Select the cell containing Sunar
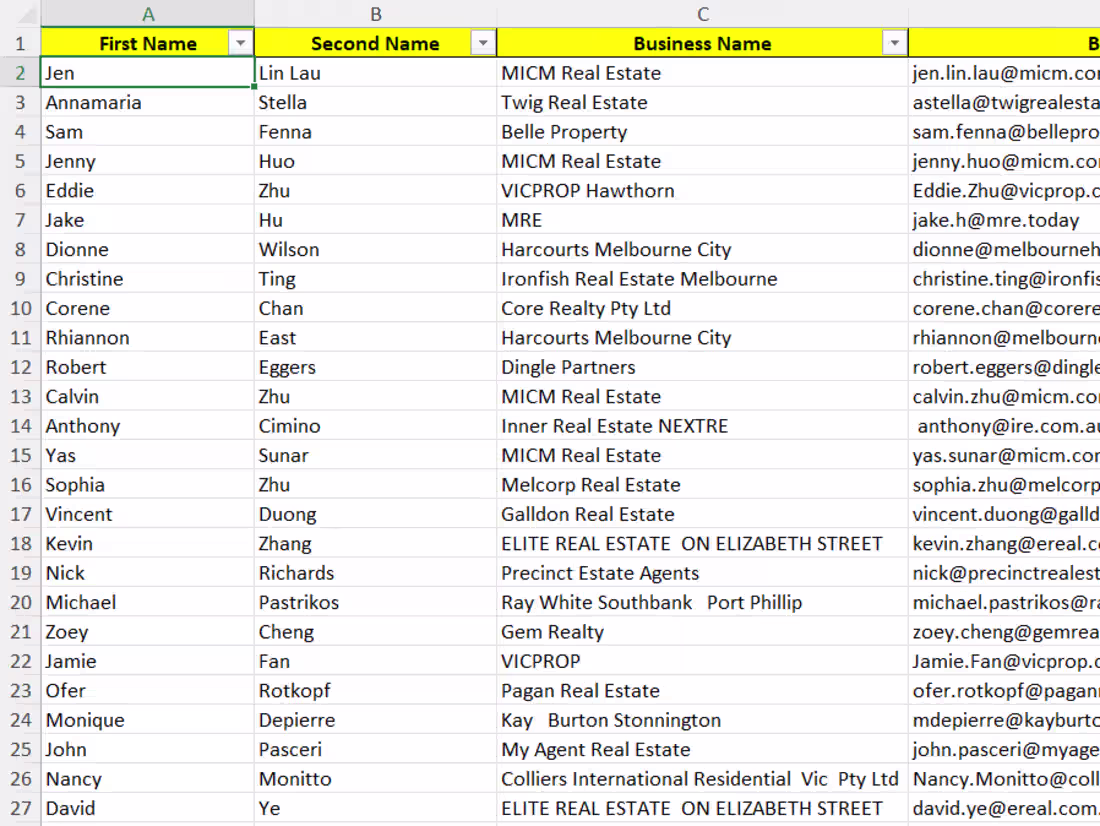Image resolution: width=1100 pixels, height=826 pixels. coord(375,455)
